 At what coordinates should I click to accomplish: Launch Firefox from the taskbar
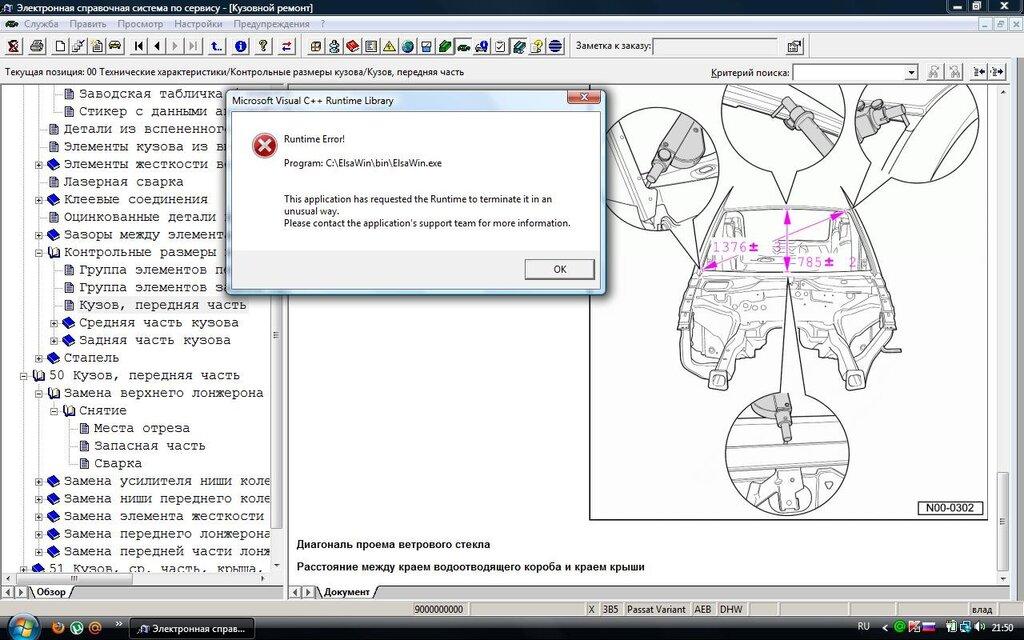coord(57,628)
